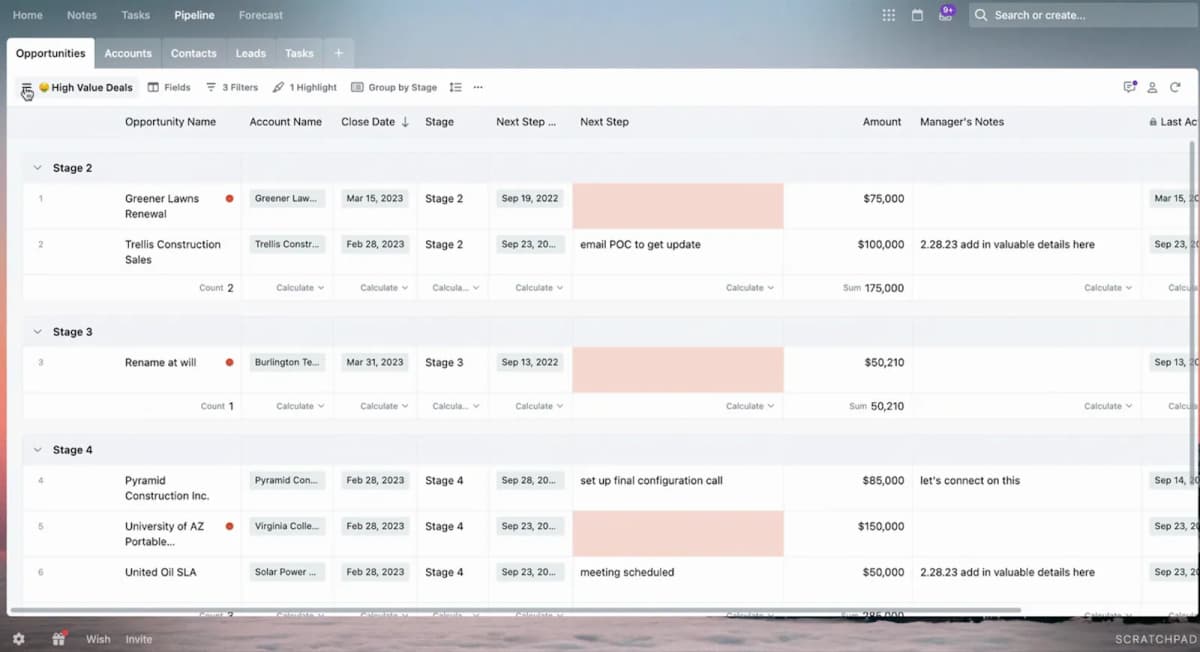Click the highlighted Next Step cell for Rename at will
This screenshot has height=652, width=1200.
(678, 370)
